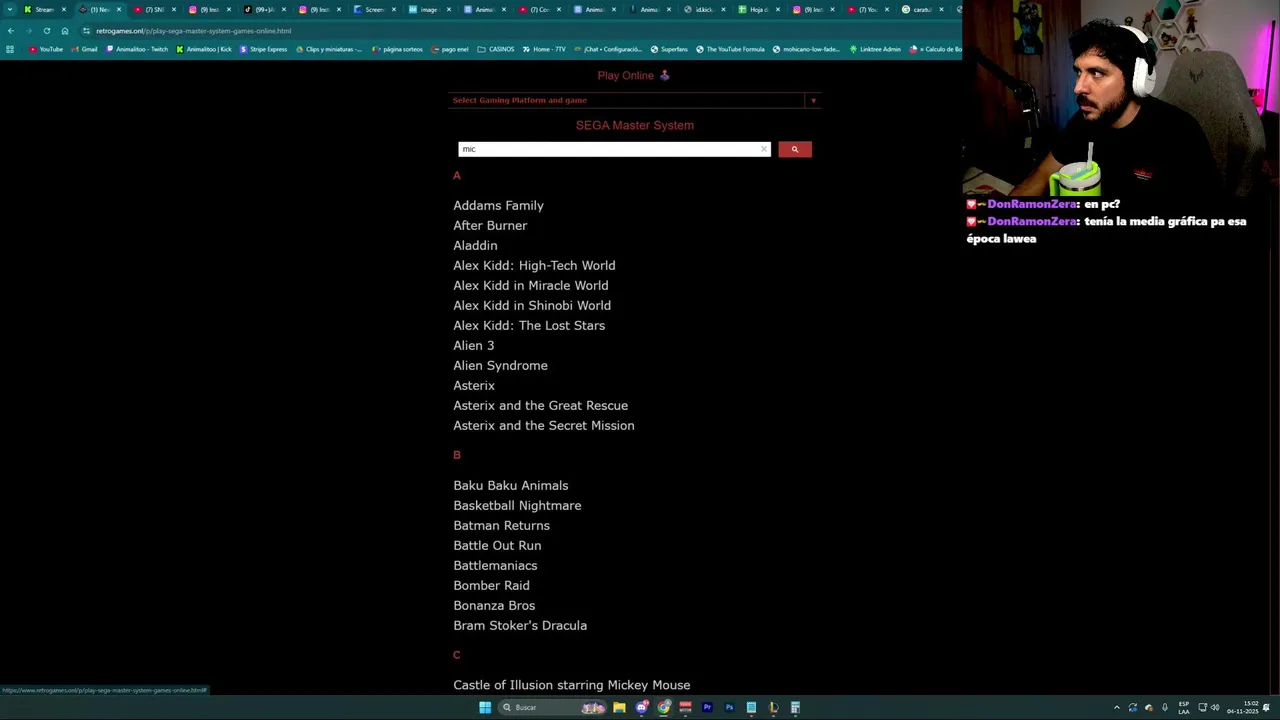Open Discord from the taskbar

[x=641, y=707]
